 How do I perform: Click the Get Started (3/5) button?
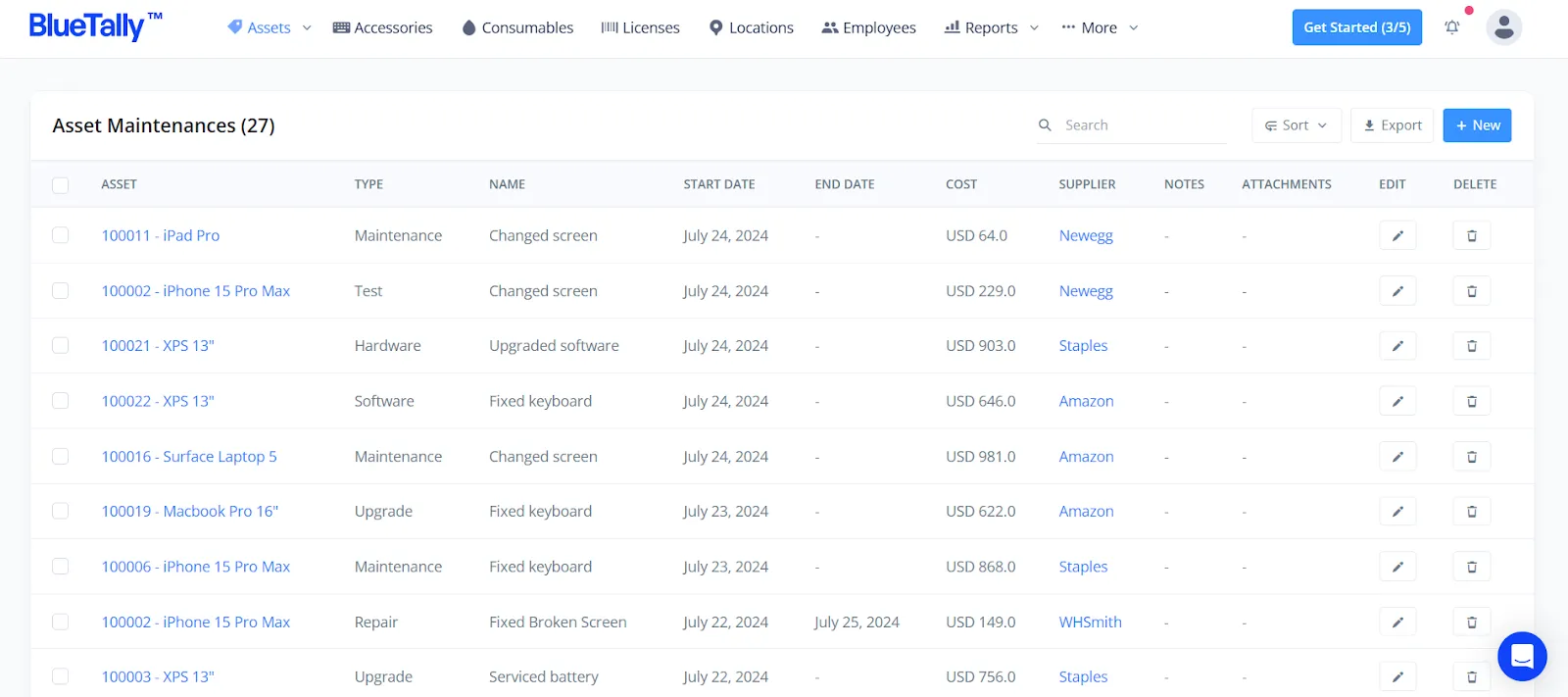(1356, 27)
